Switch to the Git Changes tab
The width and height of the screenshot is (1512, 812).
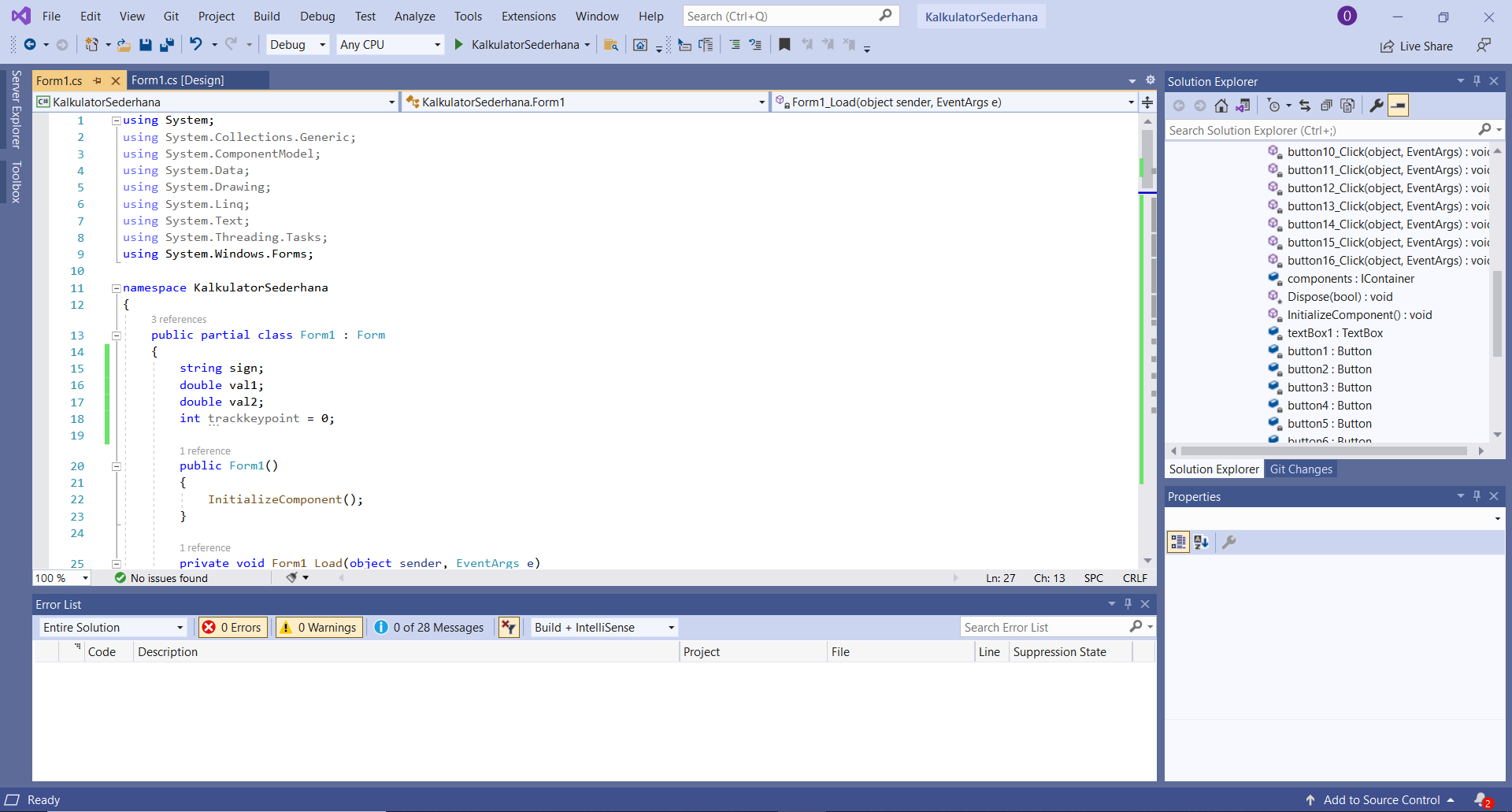tap(1301, 469)
